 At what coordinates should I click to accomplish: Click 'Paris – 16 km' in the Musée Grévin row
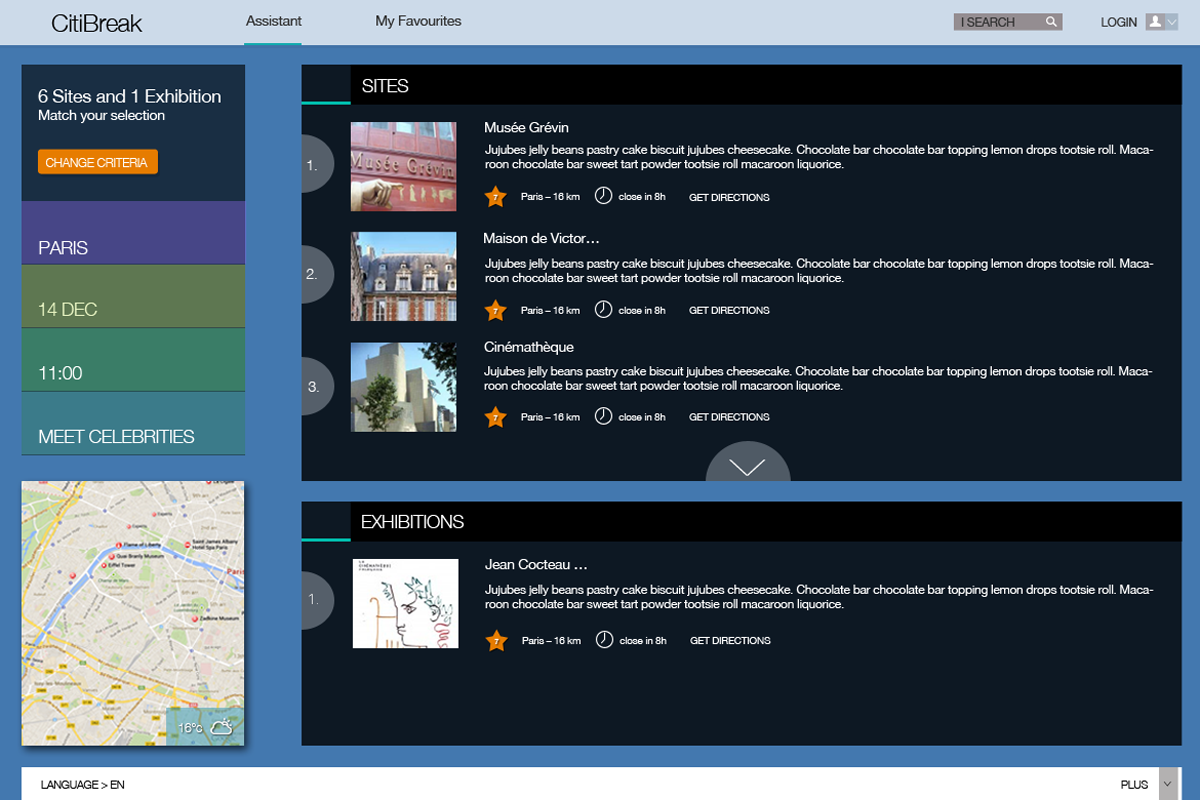click(x=550, y=197)
